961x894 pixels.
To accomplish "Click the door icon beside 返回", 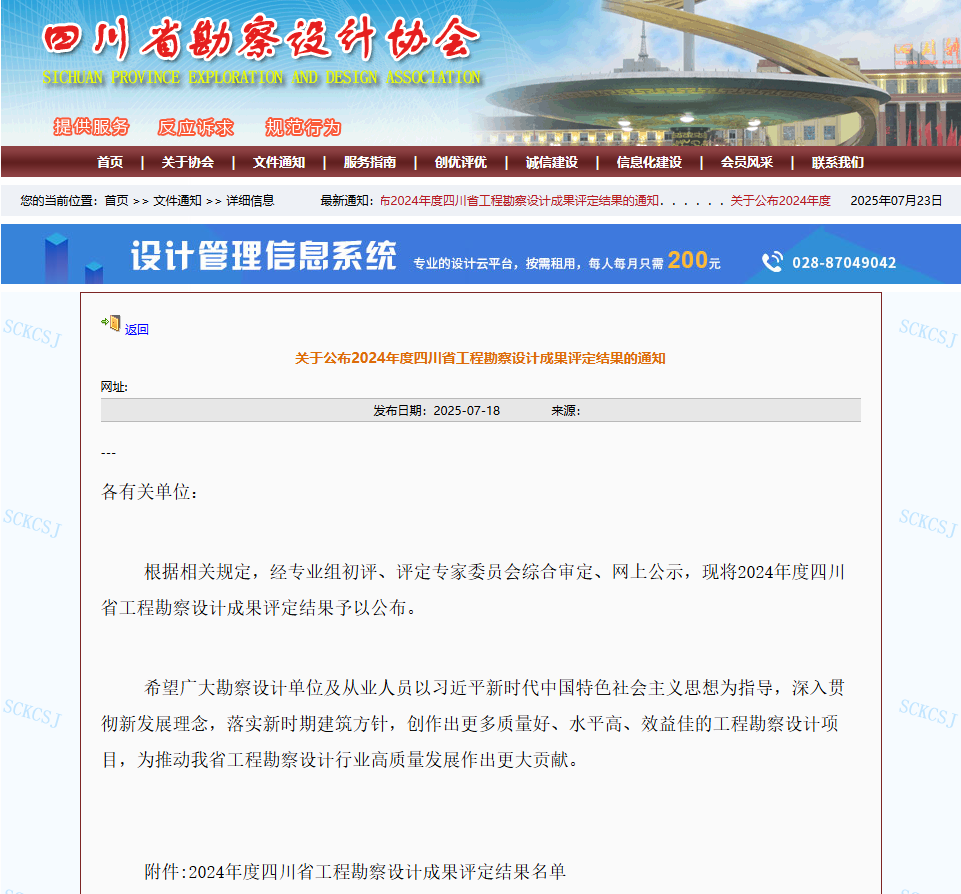I will [111, 324].
